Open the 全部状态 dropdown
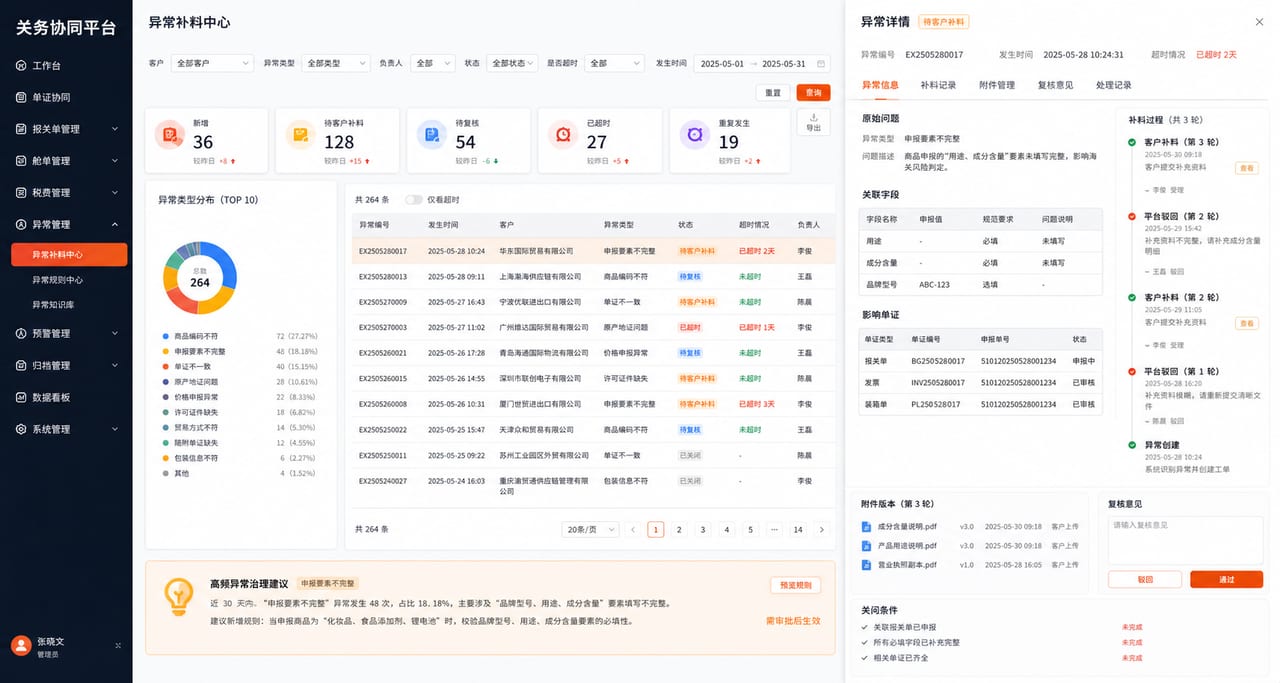Screen dimensions: 1280x683 (x=512, y=63)
